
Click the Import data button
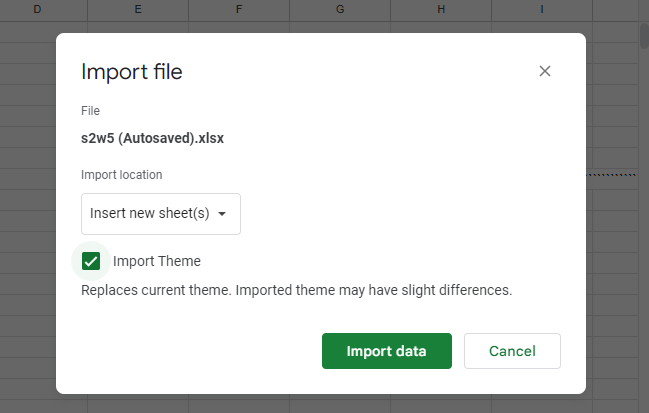tap(386, 351)
